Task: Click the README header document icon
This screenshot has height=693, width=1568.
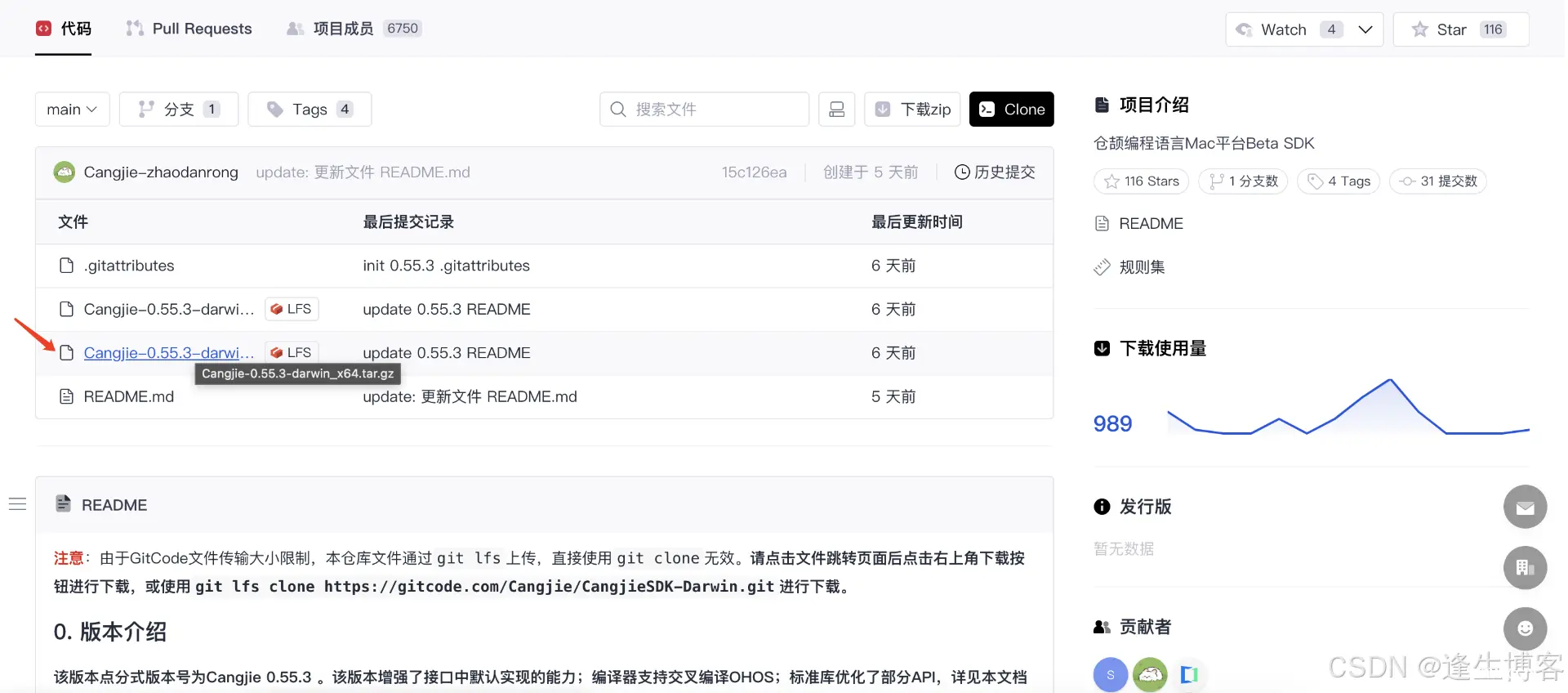Action: (x=63, y=503)
